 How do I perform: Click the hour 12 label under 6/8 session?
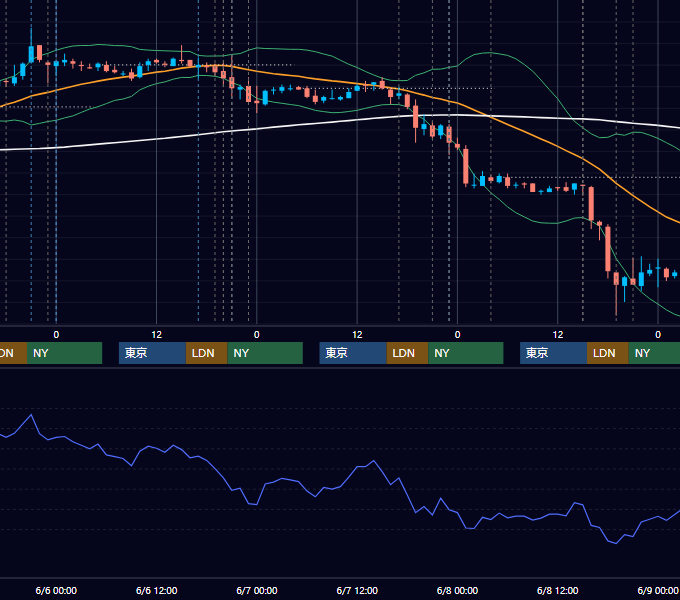point(558,335)
